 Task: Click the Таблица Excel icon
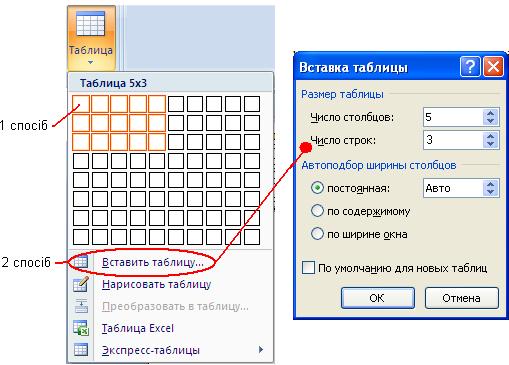[x=81, y=328]
